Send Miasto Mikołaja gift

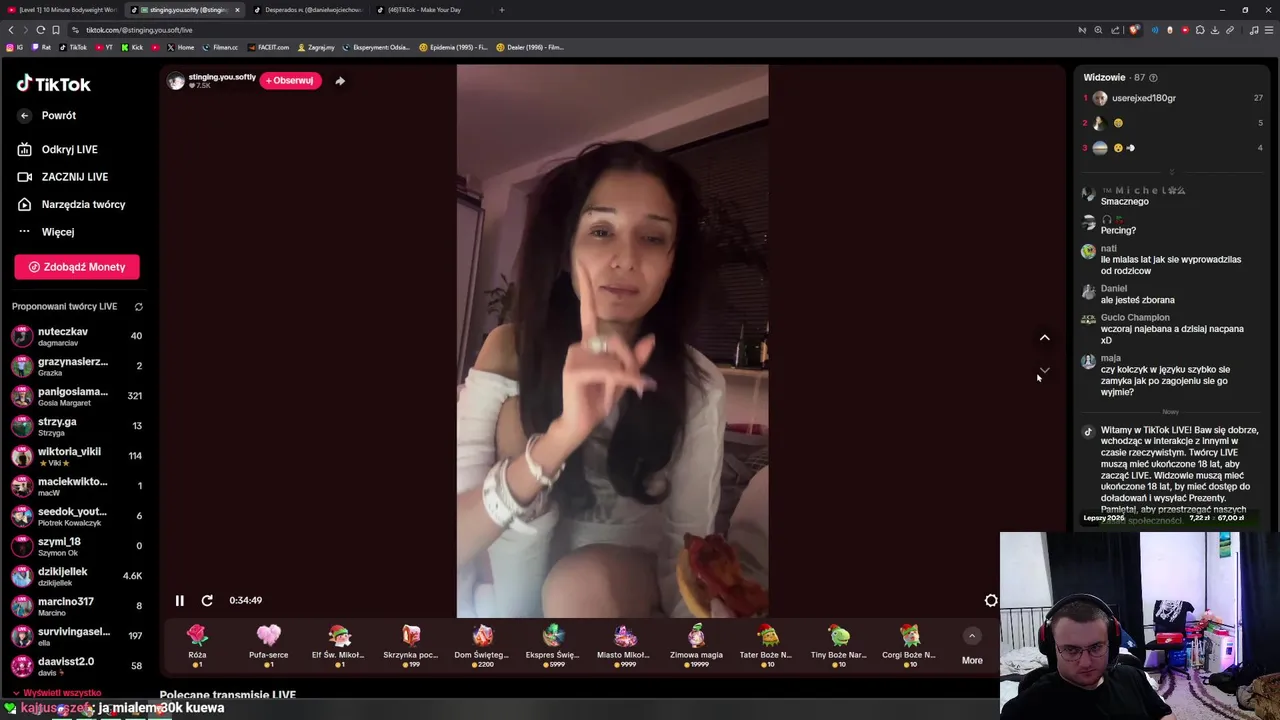pyautogui.click(x=624, y=646)
